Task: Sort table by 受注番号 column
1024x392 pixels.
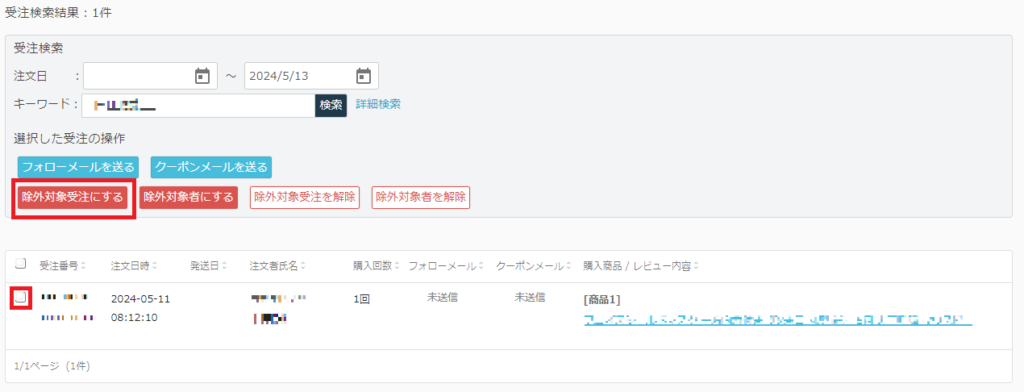Action: coord(63,266)
